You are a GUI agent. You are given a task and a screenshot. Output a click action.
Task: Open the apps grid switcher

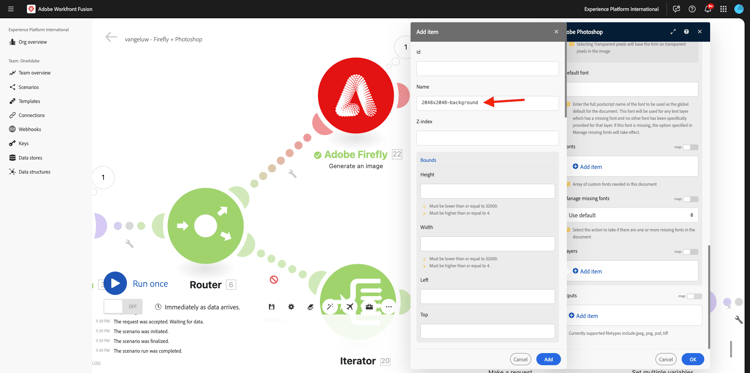click(723, 9)
